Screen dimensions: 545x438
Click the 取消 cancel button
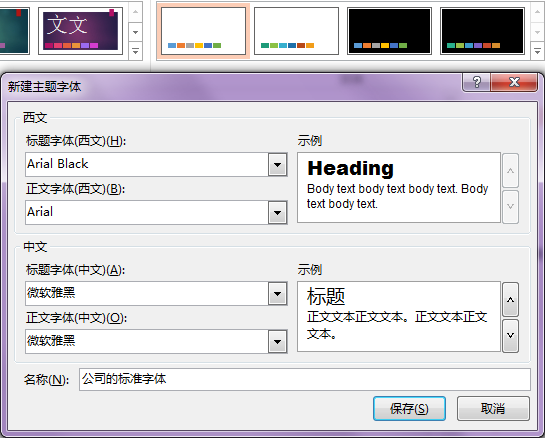pos(493,408)
